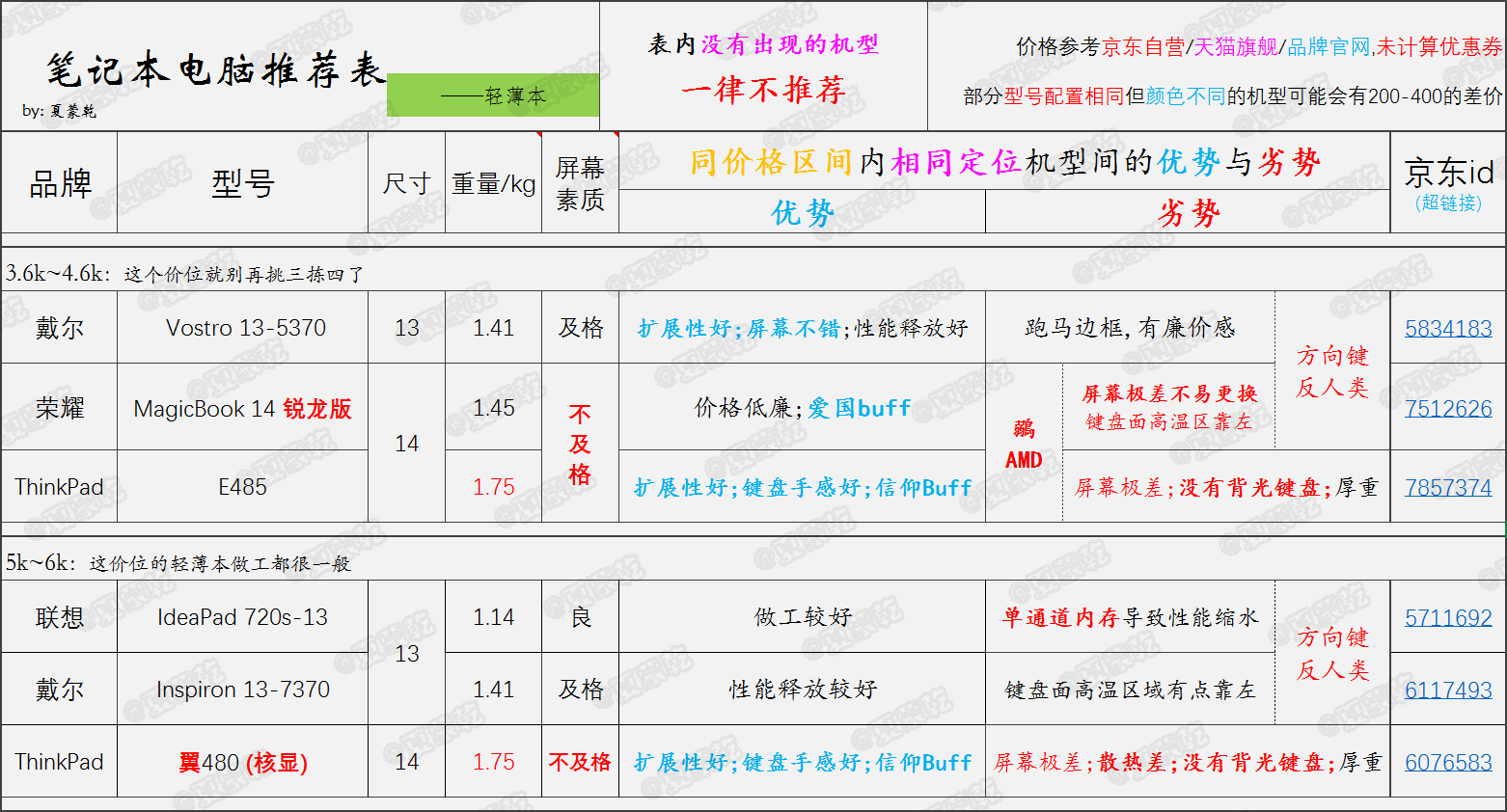The width and height of the screenshot is (1507, 812).
Task: Select the Inspiron 13-7370 cell
Action: pos(243,690)
